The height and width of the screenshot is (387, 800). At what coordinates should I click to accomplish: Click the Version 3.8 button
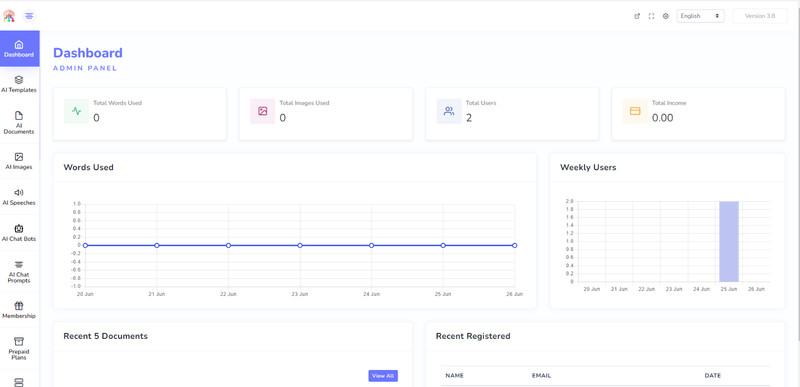click(x=760, y=16)
